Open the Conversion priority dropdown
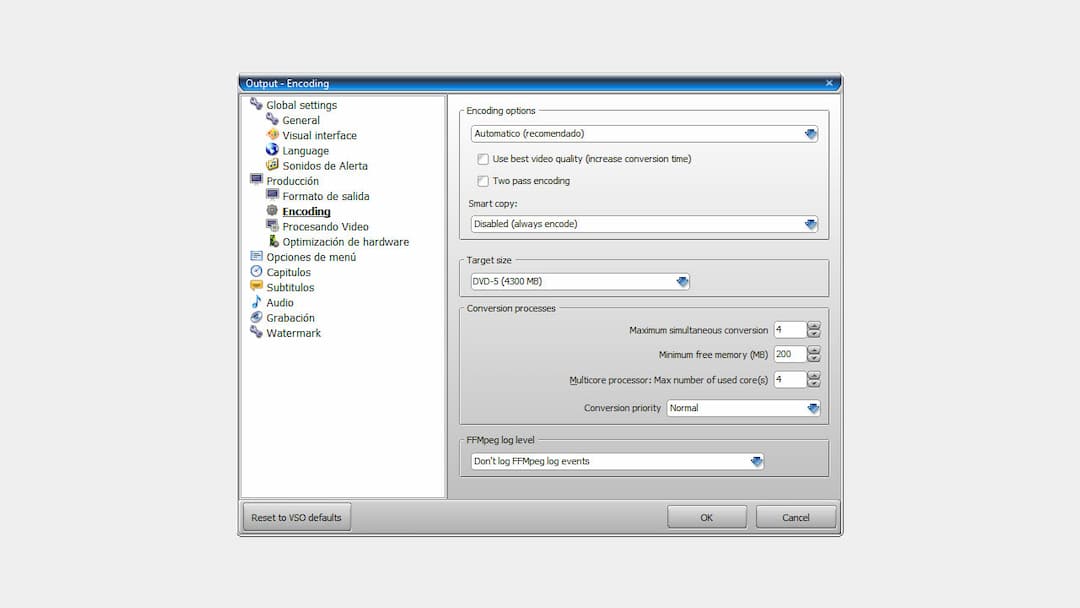 click(x=812, y=407)
